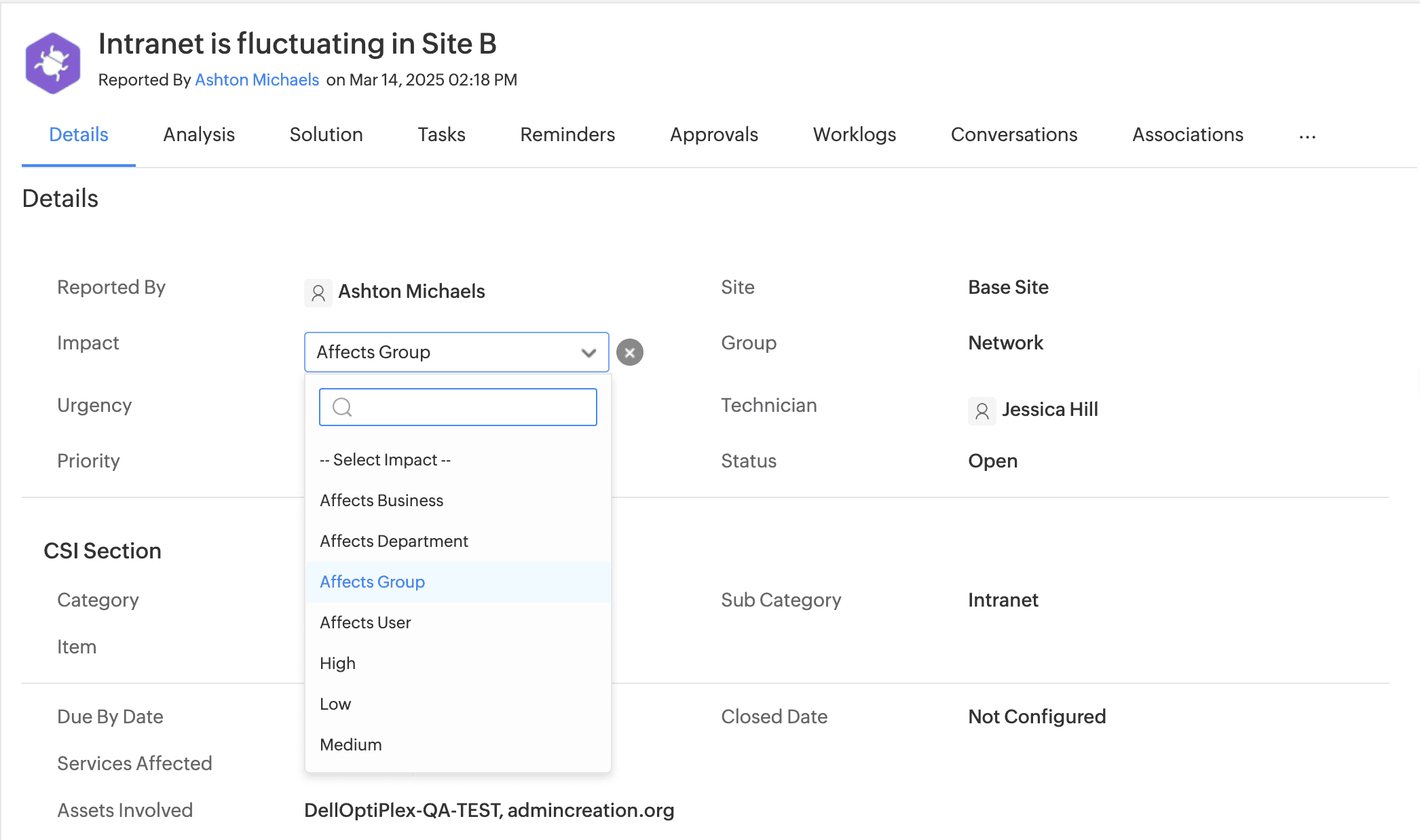Reset to -- Select Impact -- option
The height and width of the screenshot is (840, 1420).
click(x=385, y=459)
